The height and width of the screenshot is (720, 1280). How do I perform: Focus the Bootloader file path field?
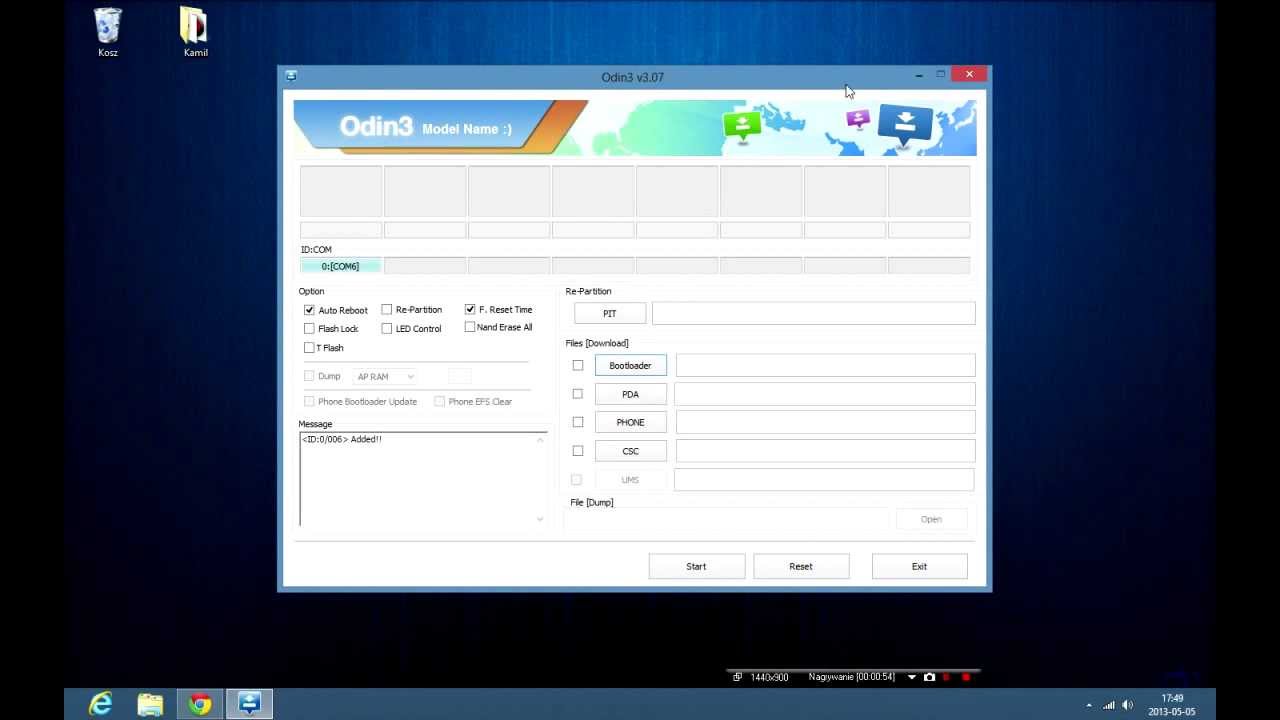click(825, 365)
